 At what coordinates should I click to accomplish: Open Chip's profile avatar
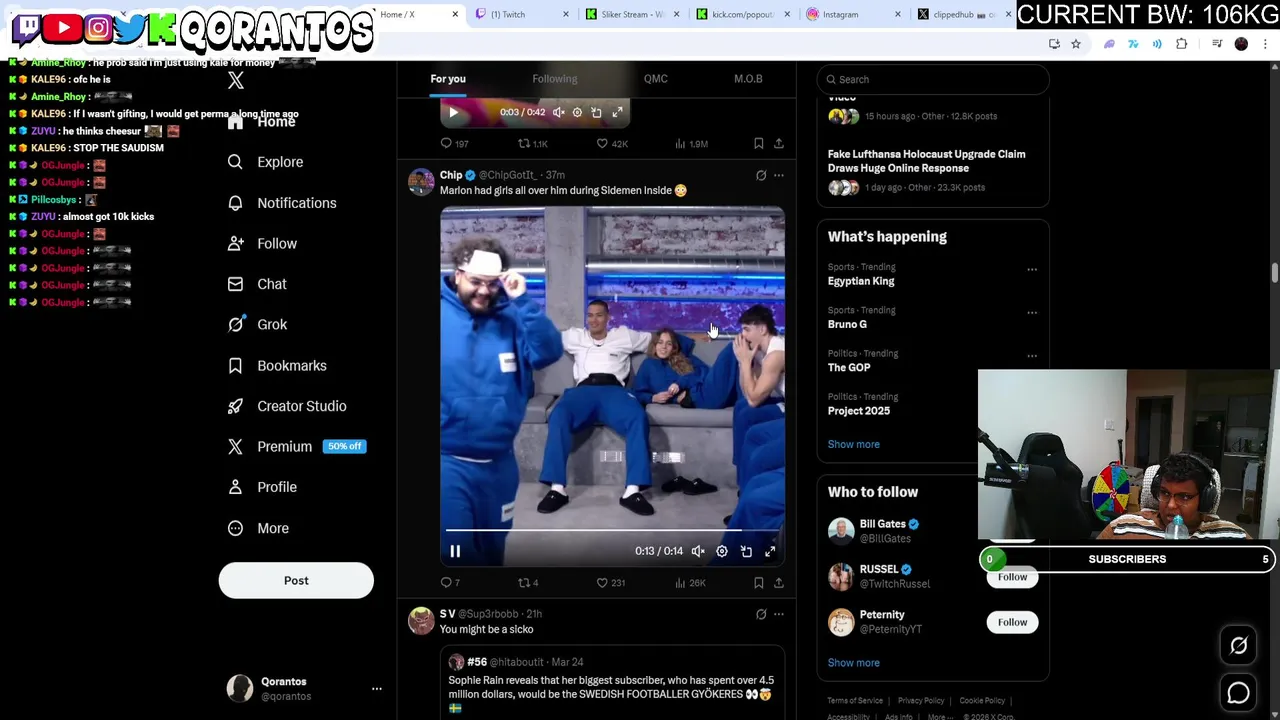coord(421,182)
